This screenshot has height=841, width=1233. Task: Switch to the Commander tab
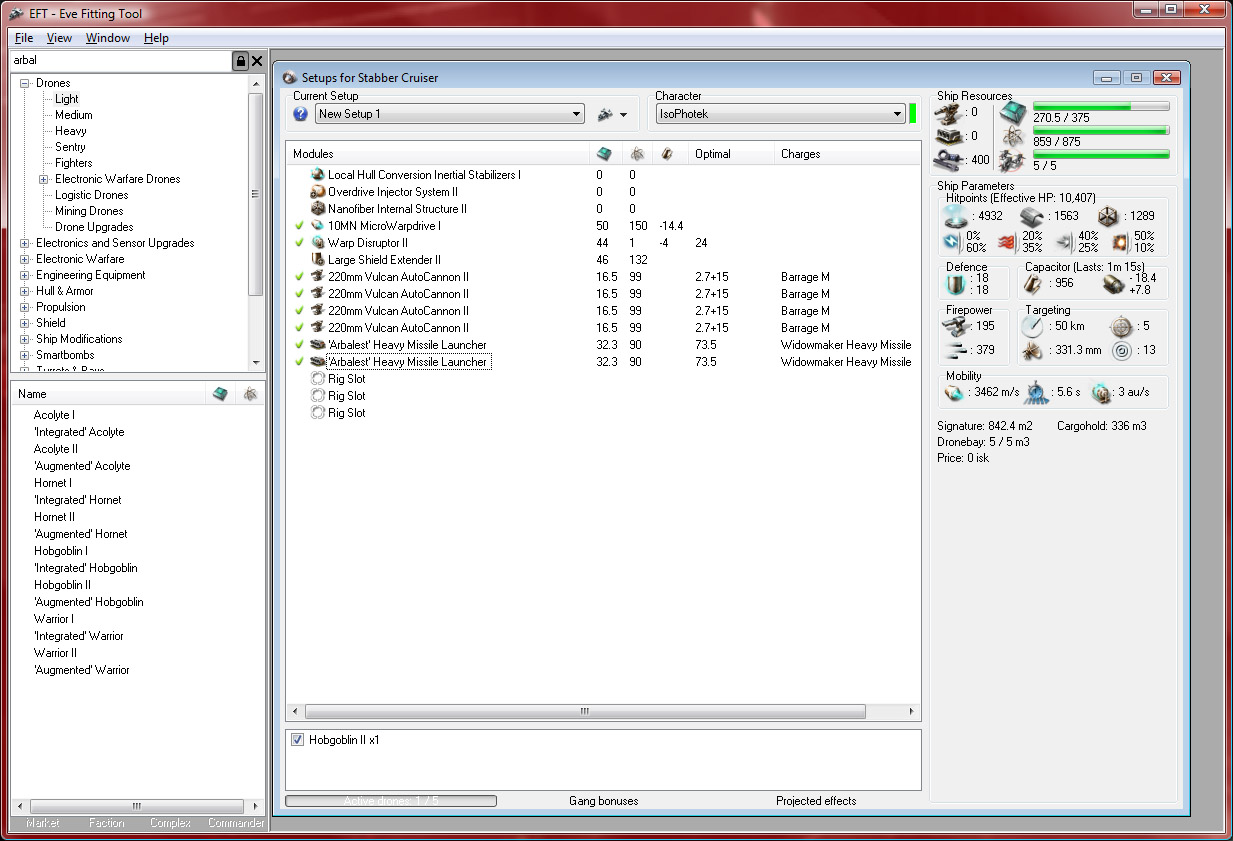237,823
